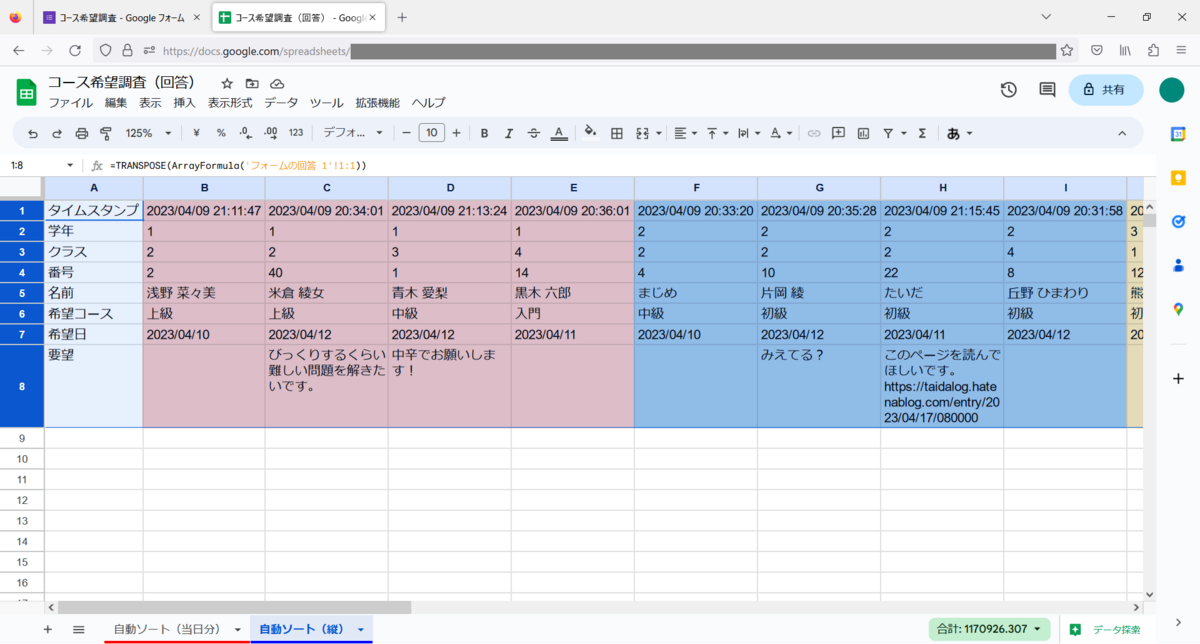1200x644 pixels.
Task: Open the comments panel from the header
Action: [1047, 90]
